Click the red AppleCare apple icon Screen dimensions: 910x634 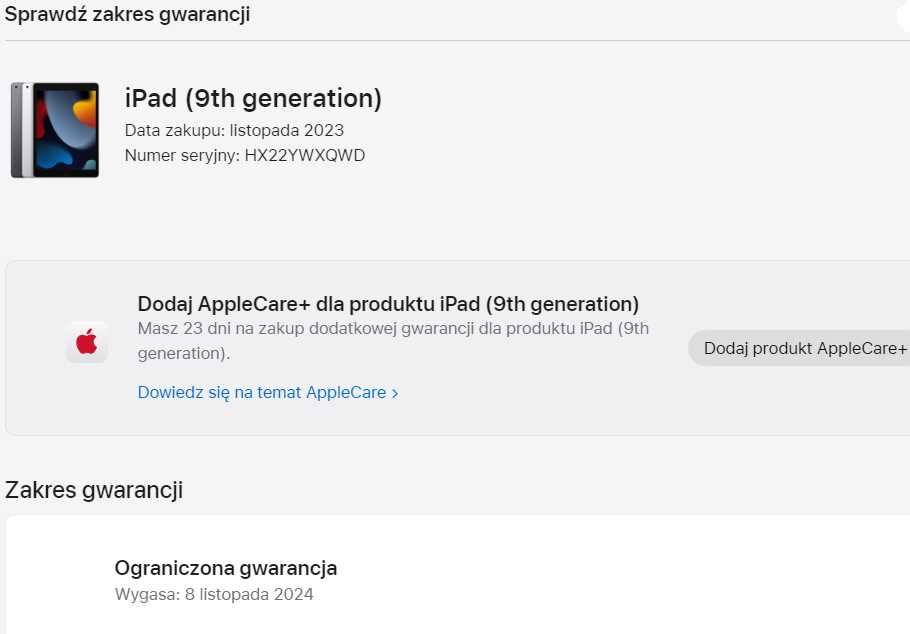(x=86, y=342)
